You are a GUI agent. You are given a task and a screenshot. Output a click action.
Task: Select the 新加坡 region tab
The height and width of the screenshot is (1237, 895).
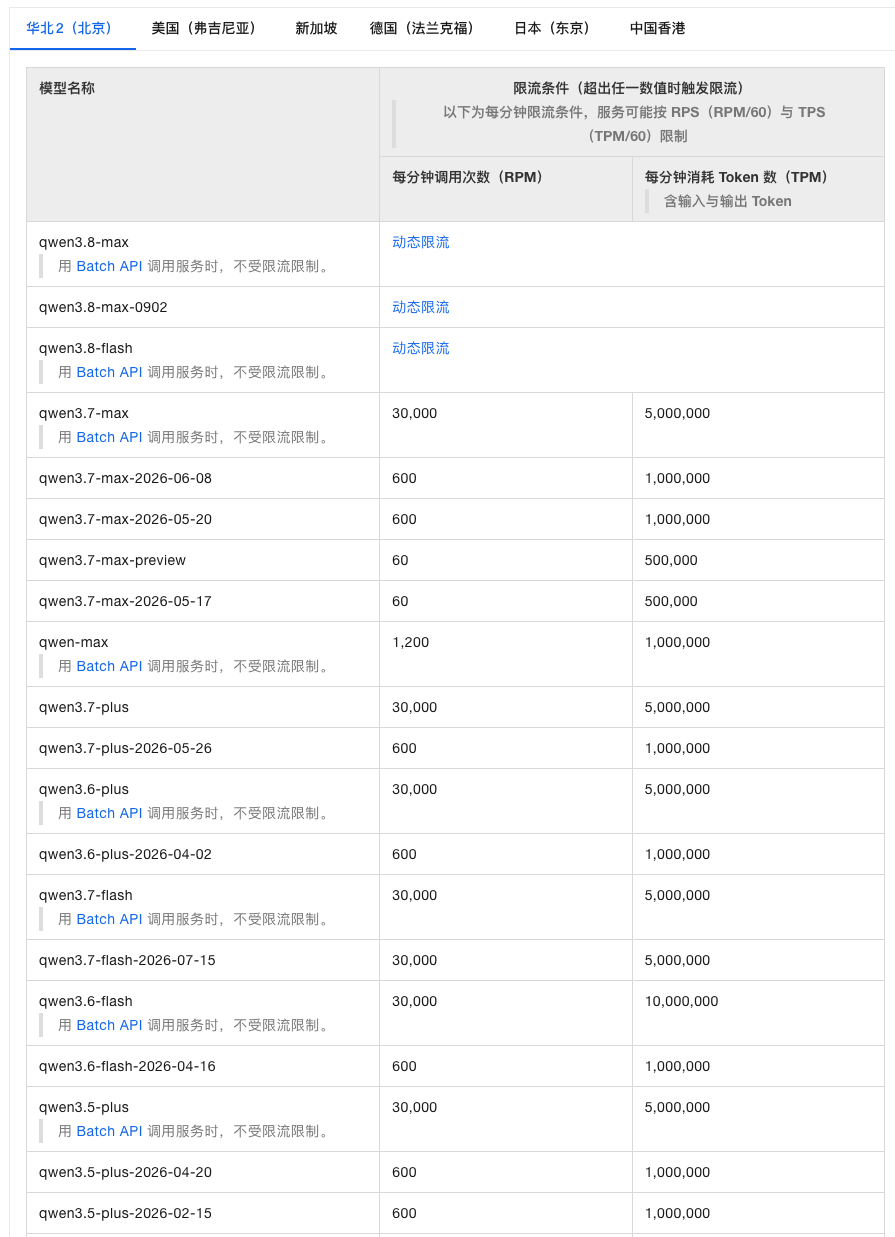316,28
